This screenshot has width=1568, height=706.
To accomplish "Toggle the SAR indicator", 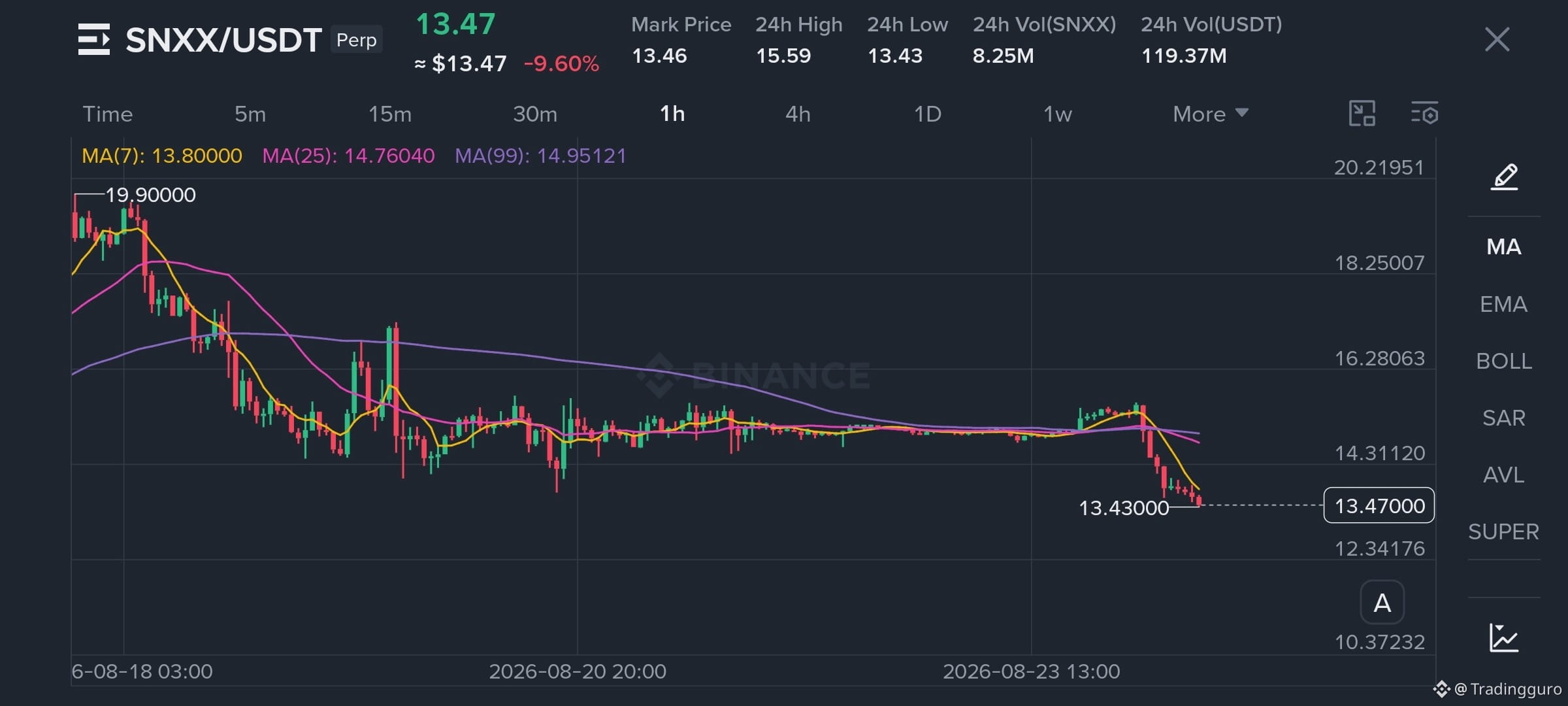I will click(x=1504, y=418).
